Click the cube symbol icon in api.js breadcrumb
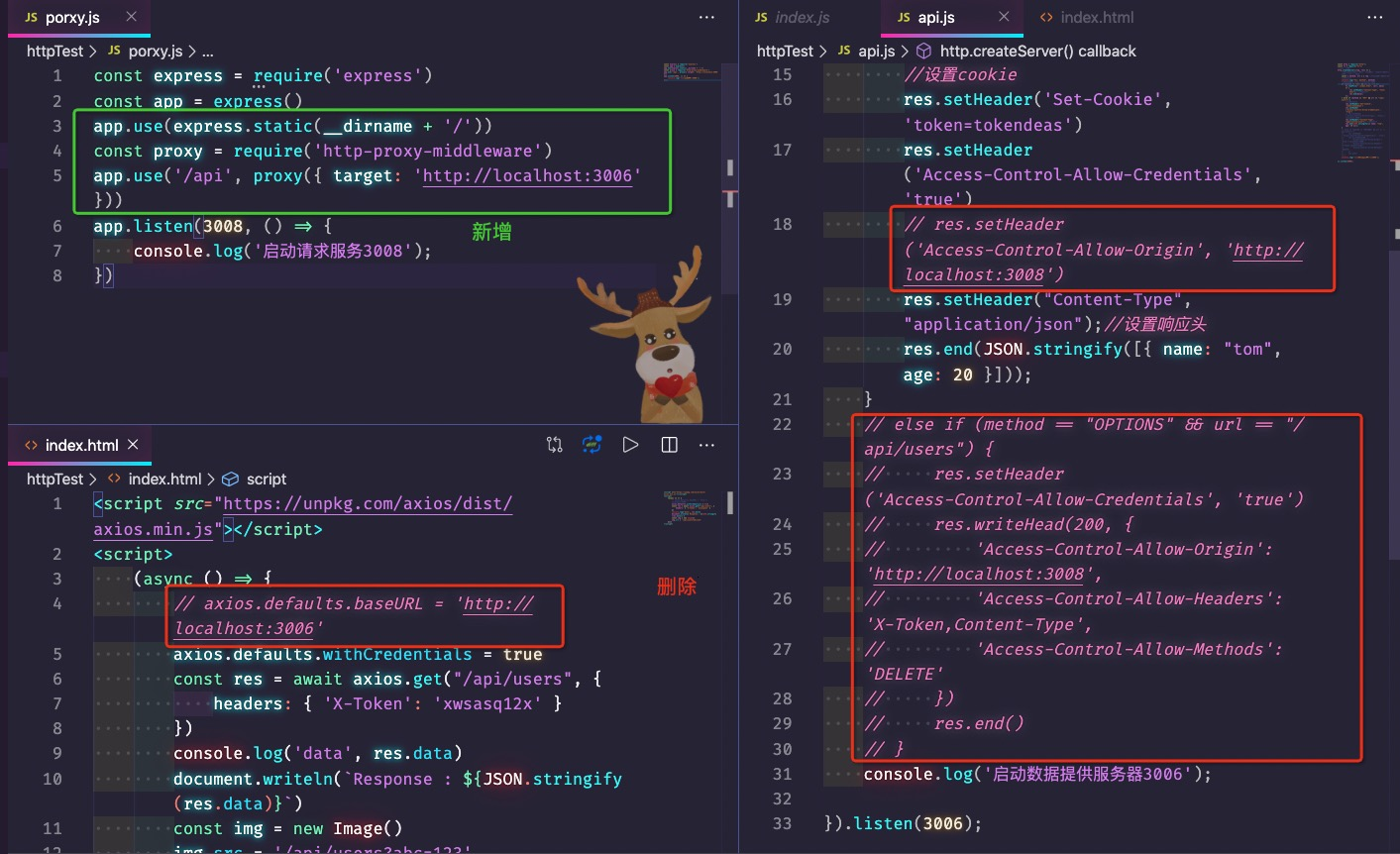This screenshot has width=1400, height=854. click(x=923, y=51)
